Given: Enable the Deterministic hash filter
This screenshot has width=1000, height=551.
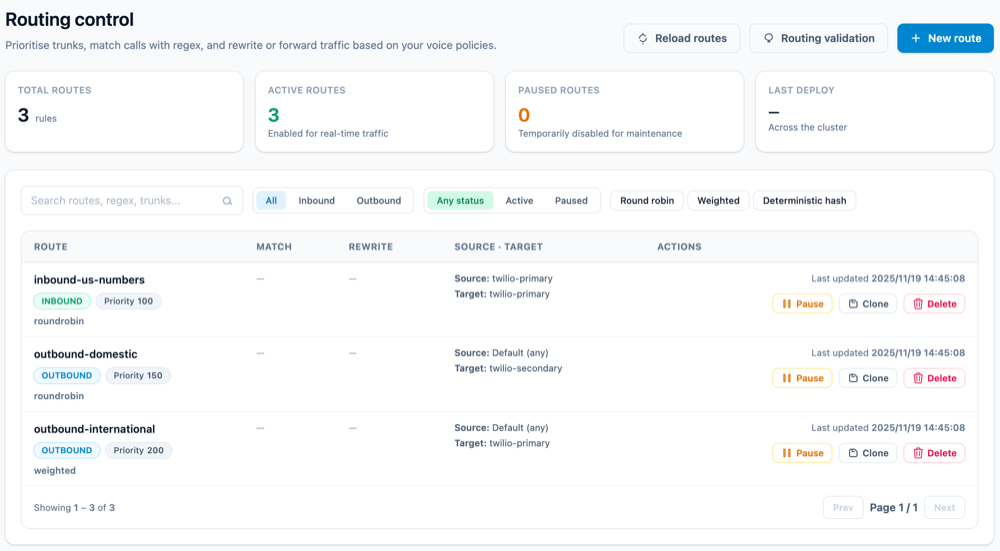Looking at the screenshot, I should tap(804, 201).
